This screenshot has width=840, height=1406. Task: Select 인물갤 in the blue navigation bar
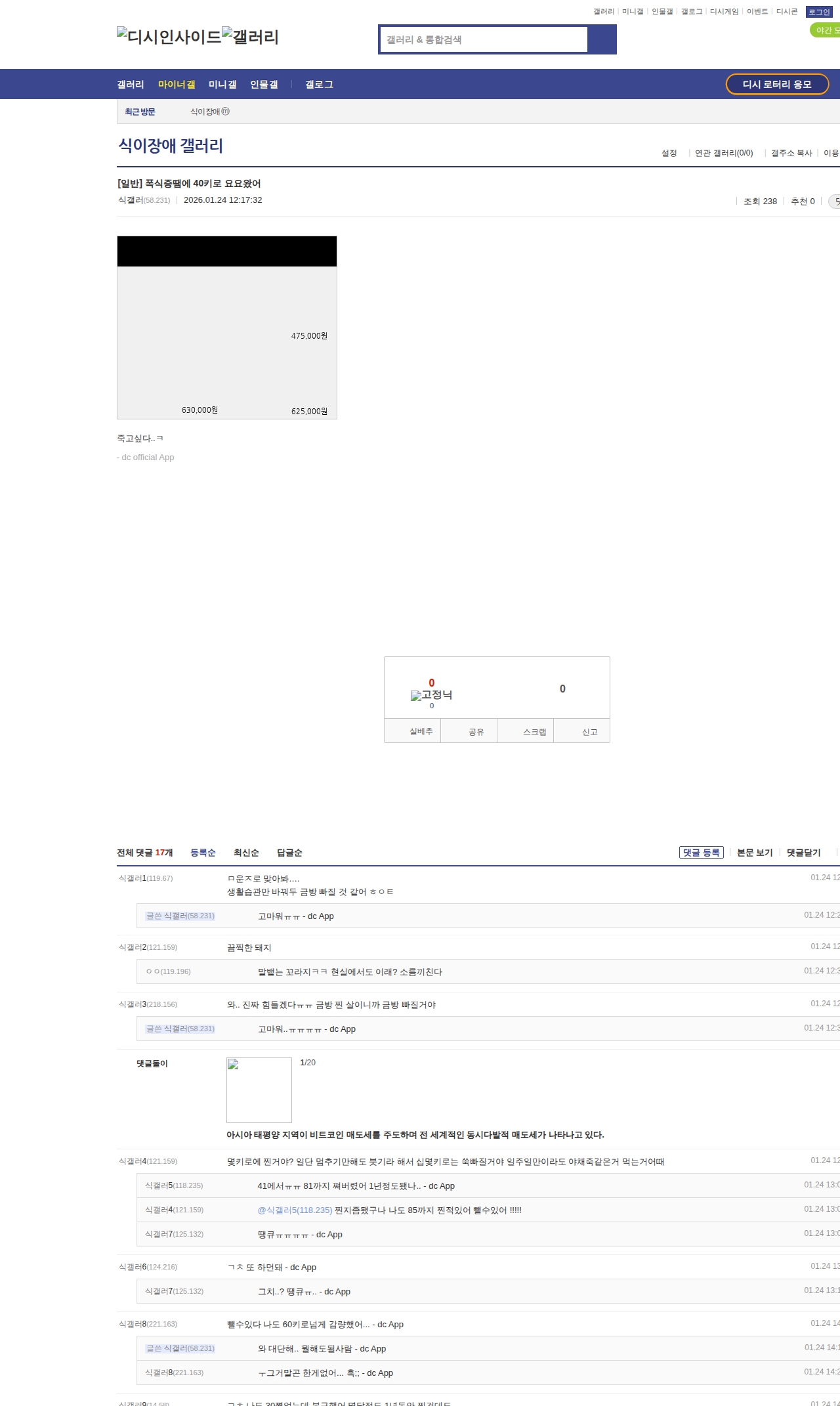click(264, 85)
